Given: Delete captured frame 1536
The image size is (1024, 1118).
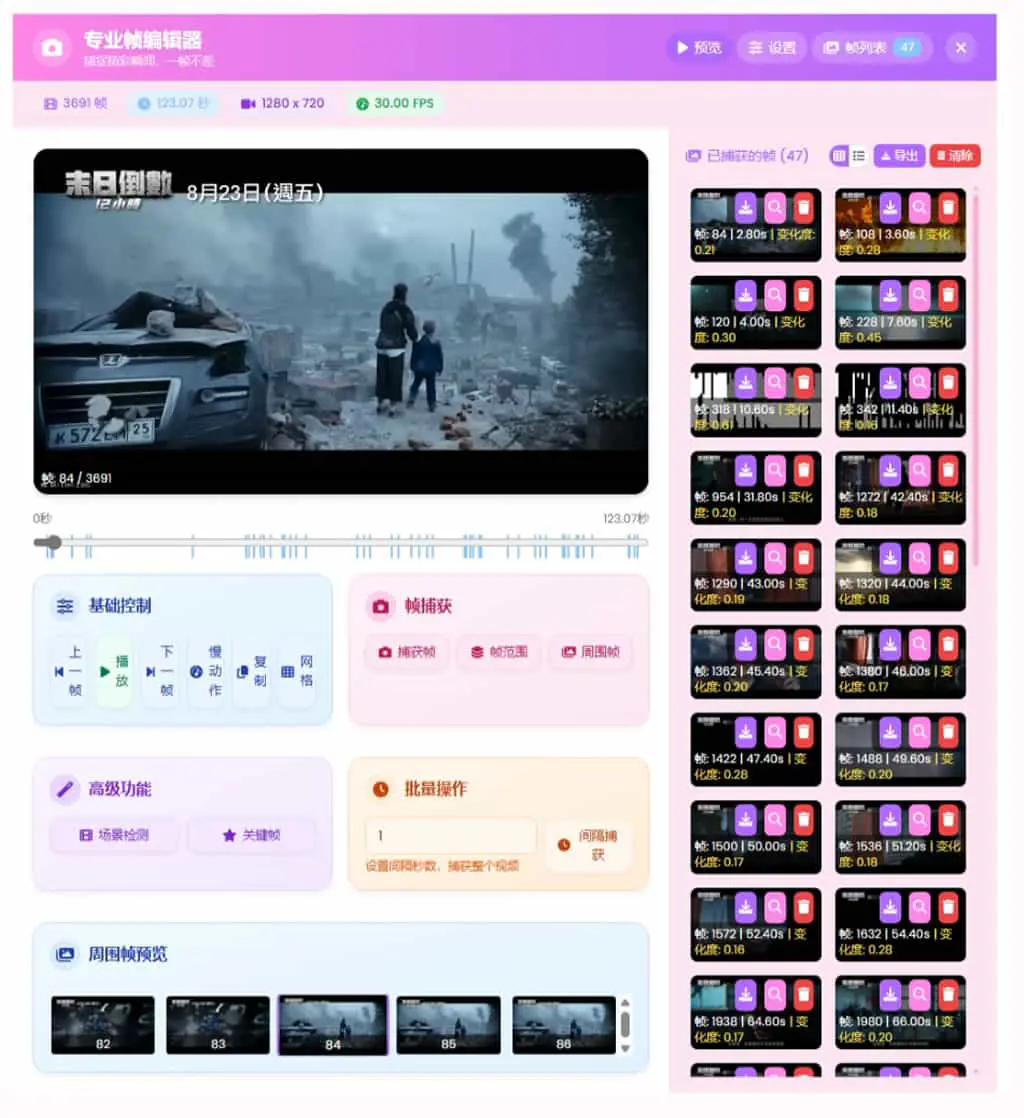Looking at the screenshot, I should click(x=948, y=820).
